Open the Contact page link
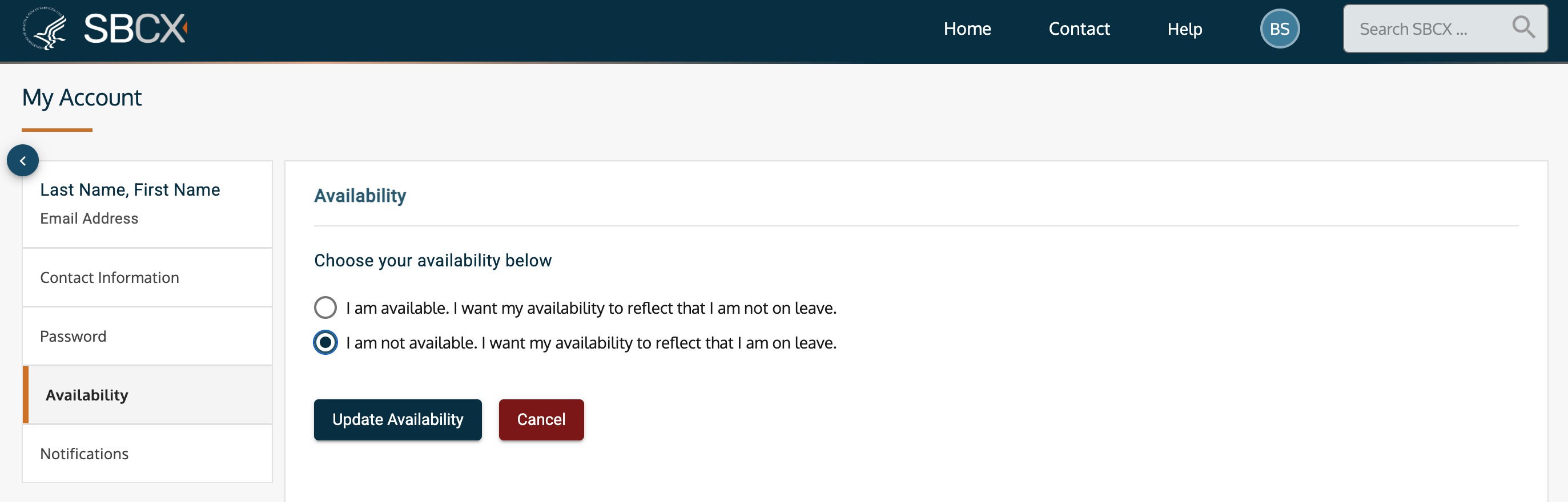This screenshot has width=1568, height=502. pos(1079,29)
